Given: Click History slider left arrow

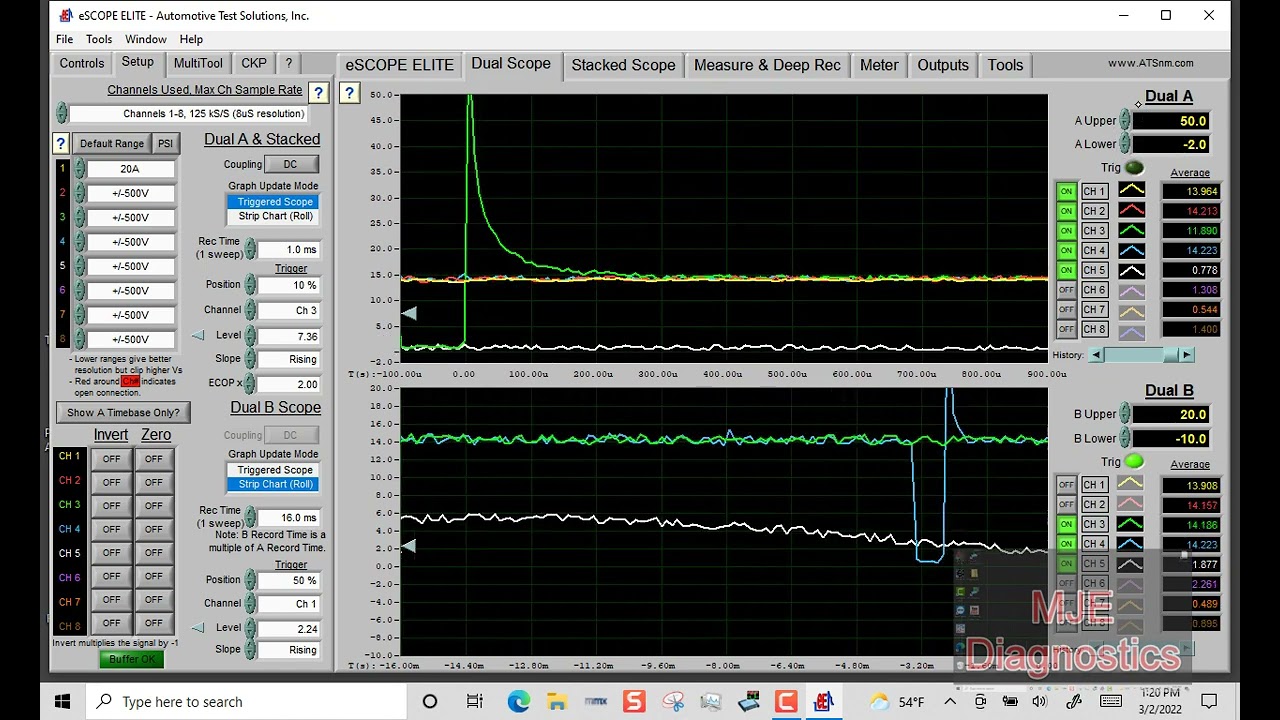Looking at the screenshot, I should [1095, 355].
